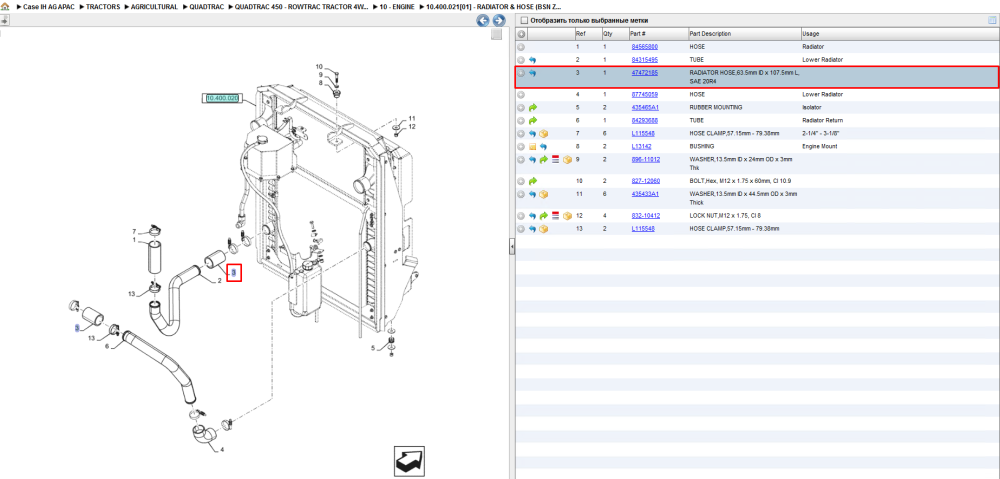
Task: Select callout 6 on the diagram
Action: click(107, 346)
